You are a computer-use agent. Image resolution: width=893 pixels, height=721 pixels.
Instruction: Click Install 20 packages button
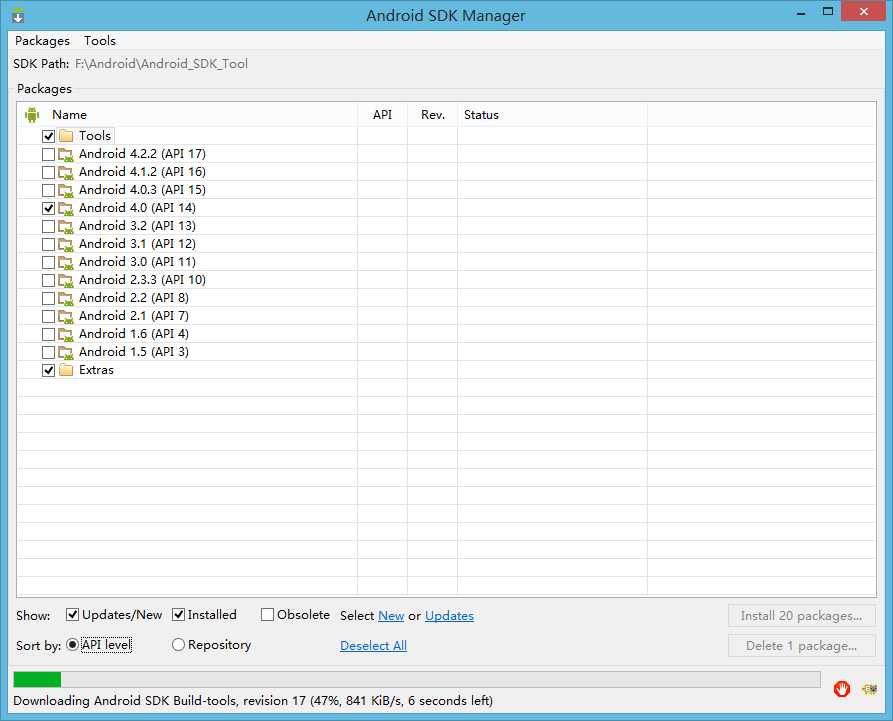[801, 616]
